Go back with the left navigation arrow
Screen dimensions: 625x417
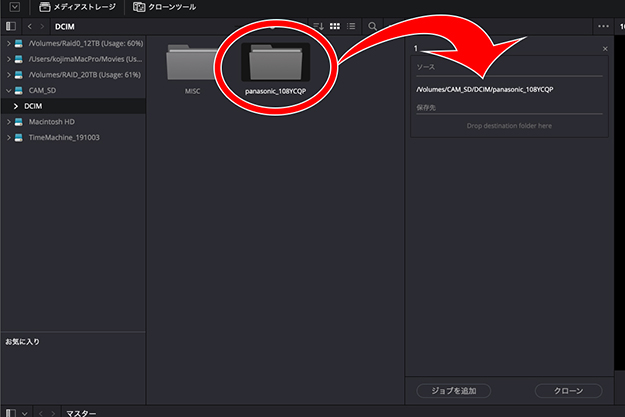tap(30, 25)
